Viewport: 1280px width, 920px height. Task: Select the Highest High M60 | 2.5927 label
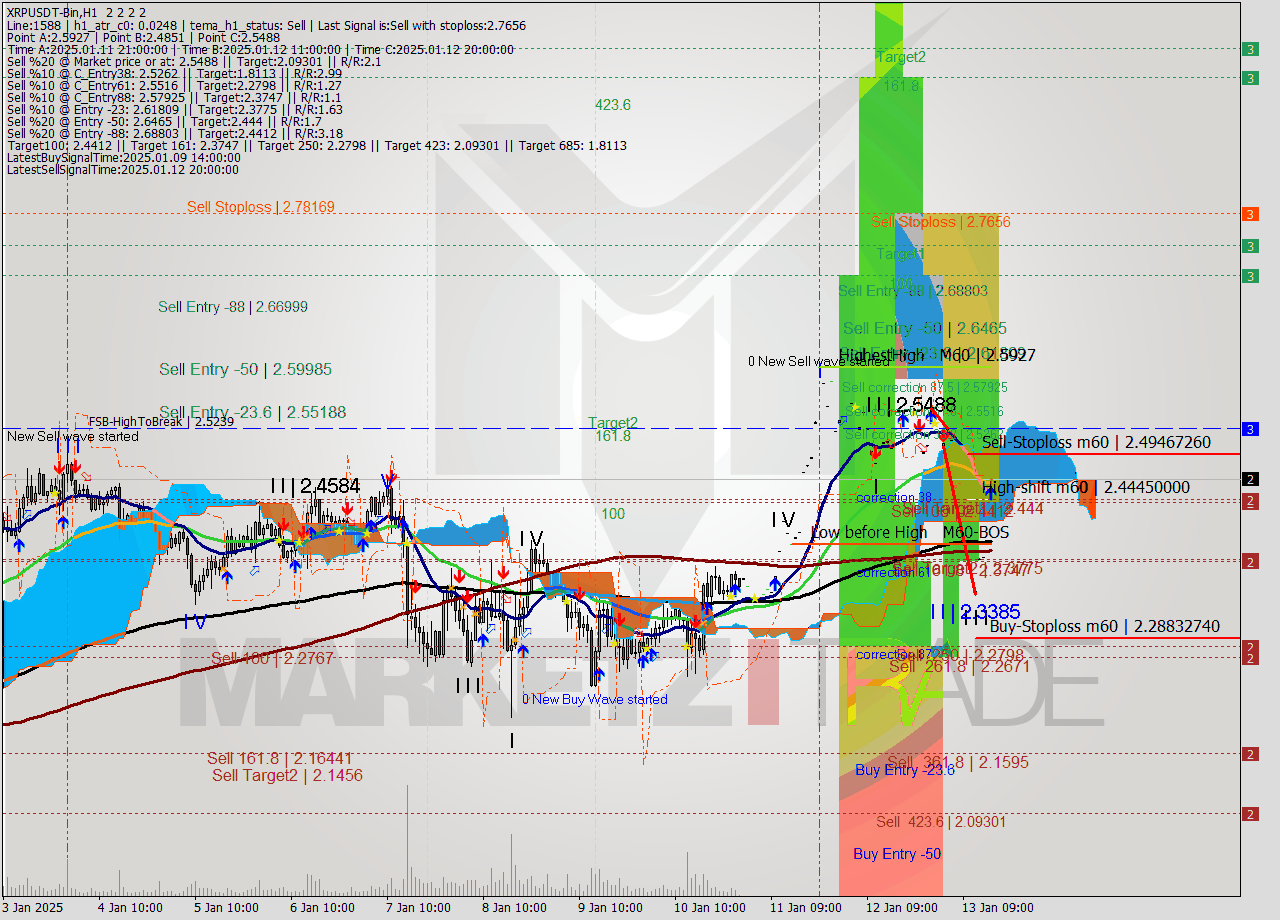coord(937,355)
